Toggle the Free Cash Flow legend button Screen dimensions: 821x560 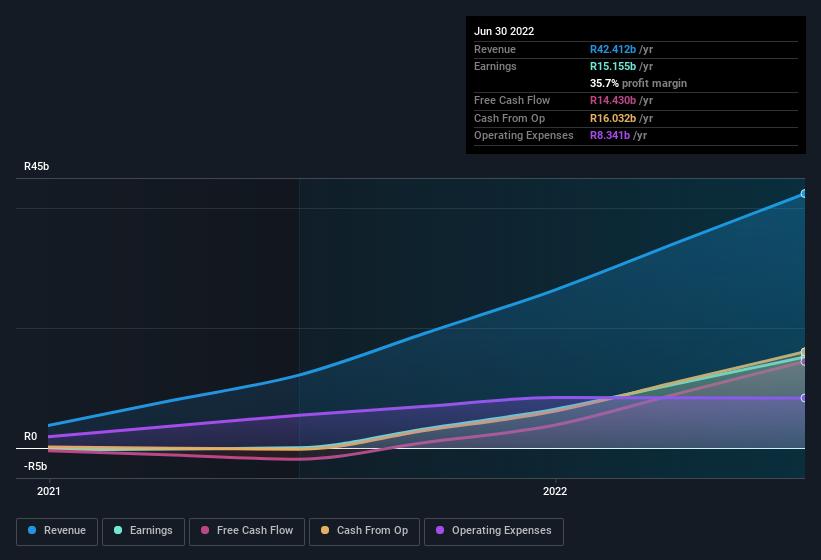tap(247, 531)
